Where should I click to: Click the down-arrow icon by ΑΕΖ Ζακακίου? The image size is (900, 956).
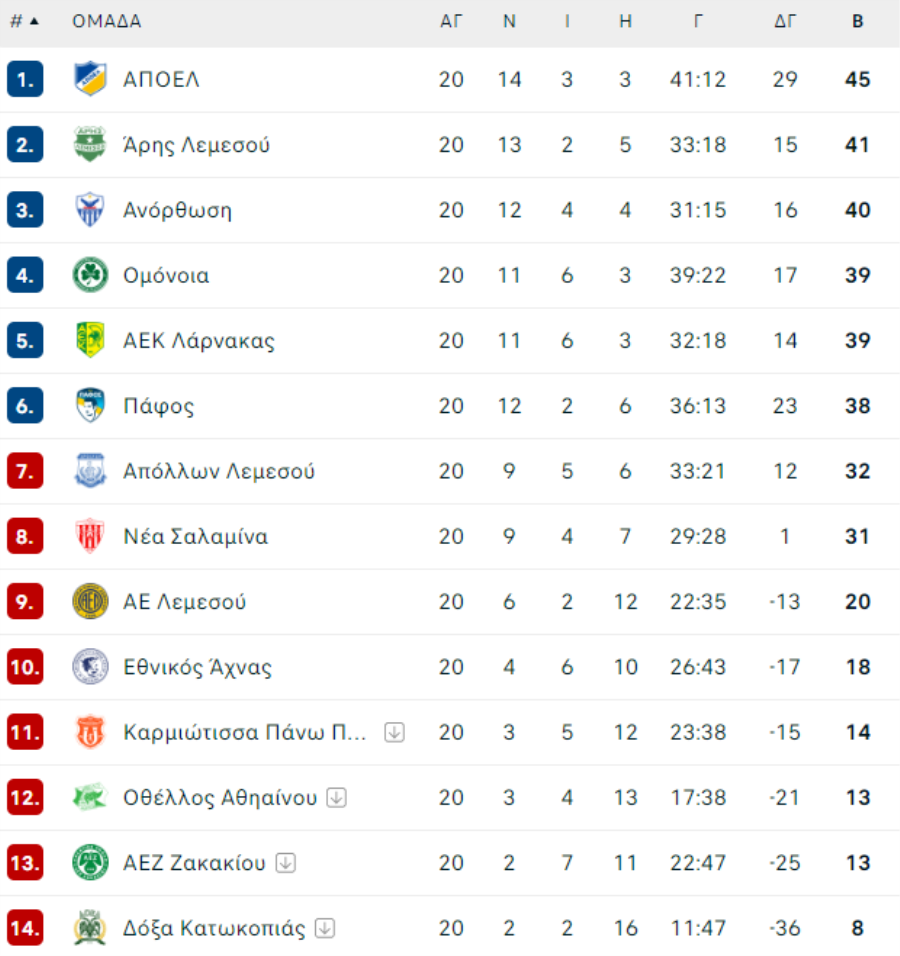285,863
